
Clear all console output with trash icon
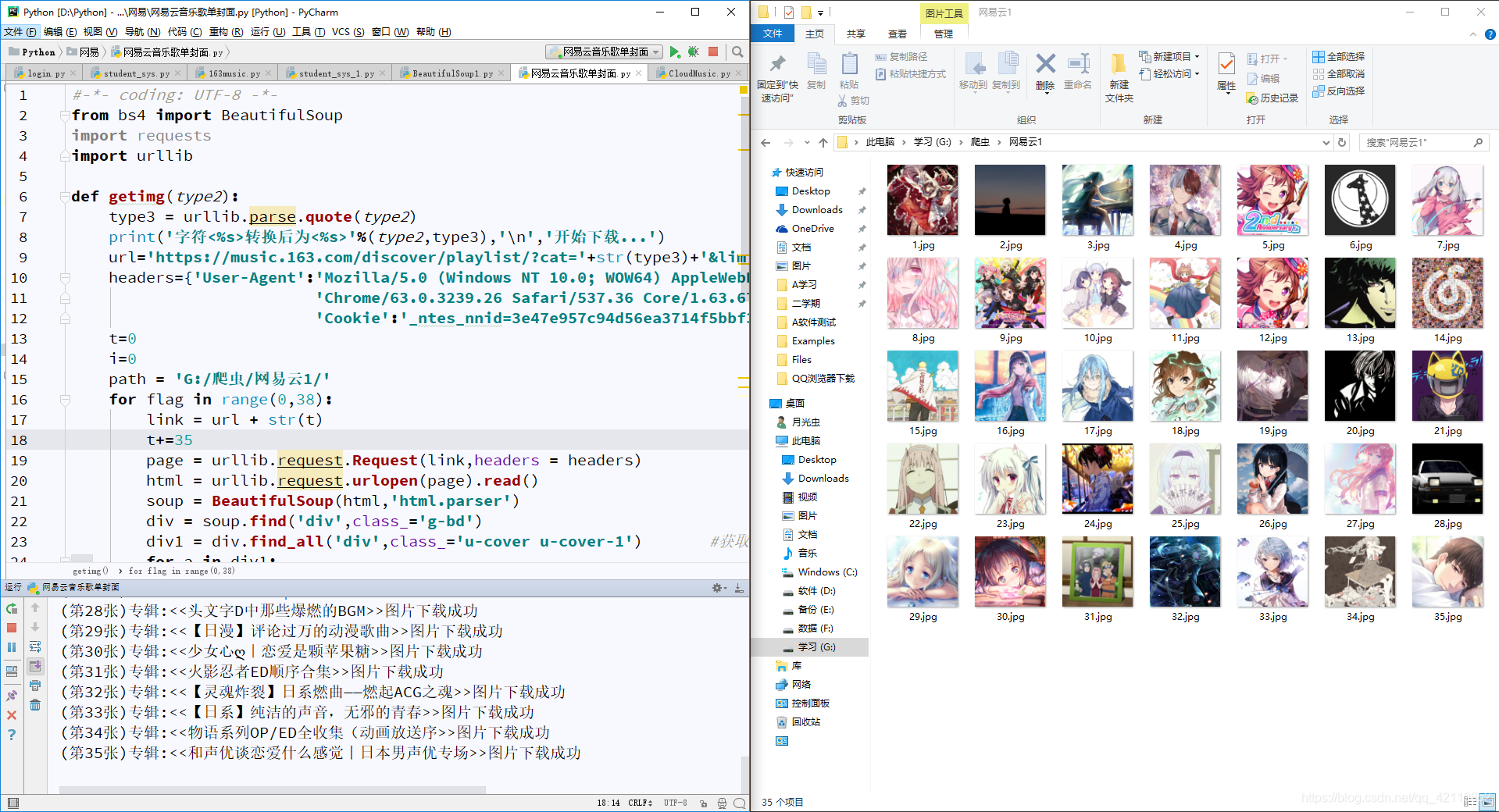[35, 705]
